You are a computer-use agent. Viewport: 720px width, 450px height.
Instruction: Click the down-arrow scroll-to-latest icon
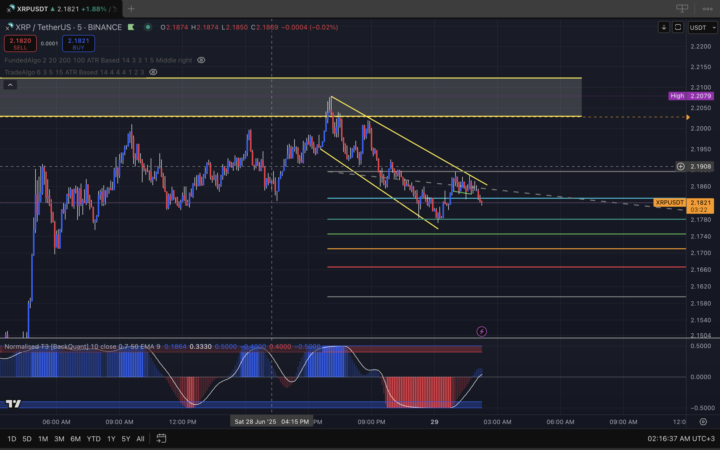pos(664,27)
